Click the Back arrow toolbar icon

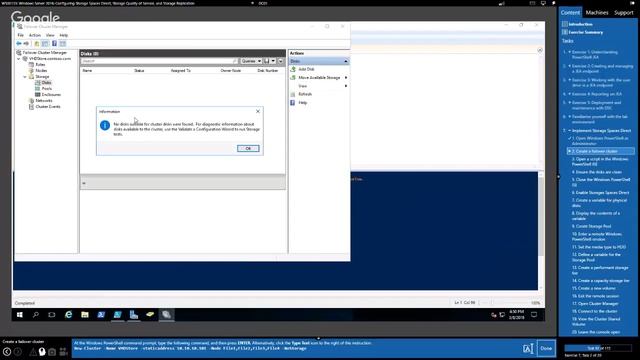[19, 44]
